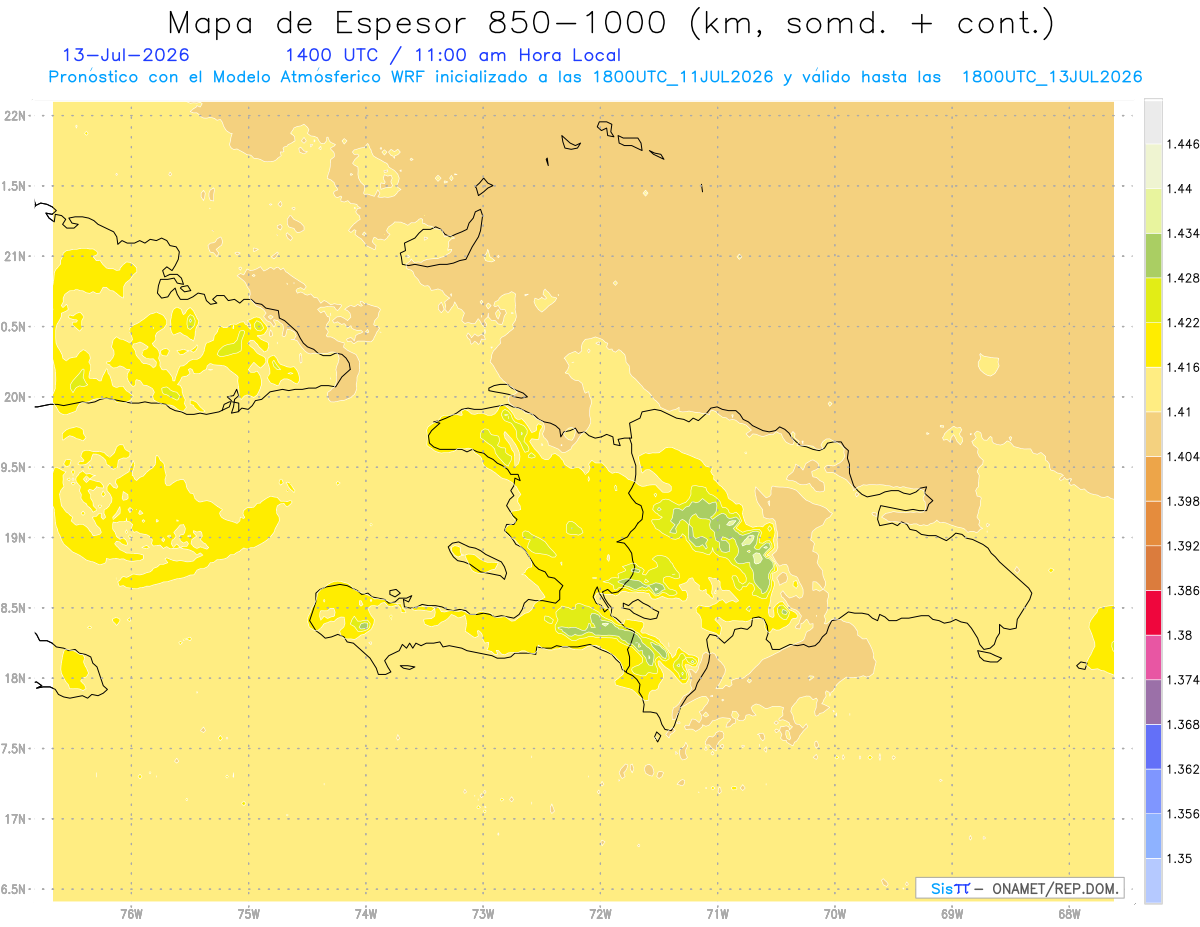Click the '18N' latitude label
This screenshot has height=927, width=1200.
point(16,678)
